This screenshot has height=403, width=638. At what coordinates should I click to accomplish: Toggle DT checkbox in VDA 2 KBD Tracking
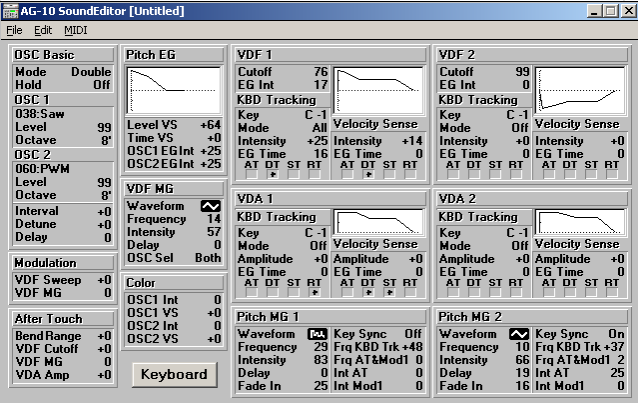[474, 292]
